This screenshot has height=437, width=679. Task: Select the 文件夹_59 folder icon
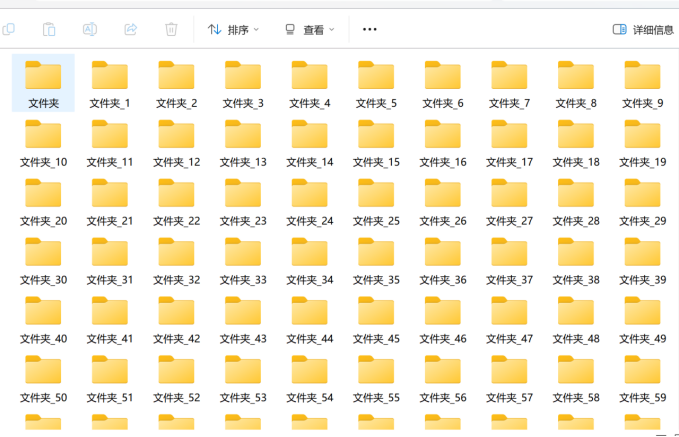click(643, 369)
